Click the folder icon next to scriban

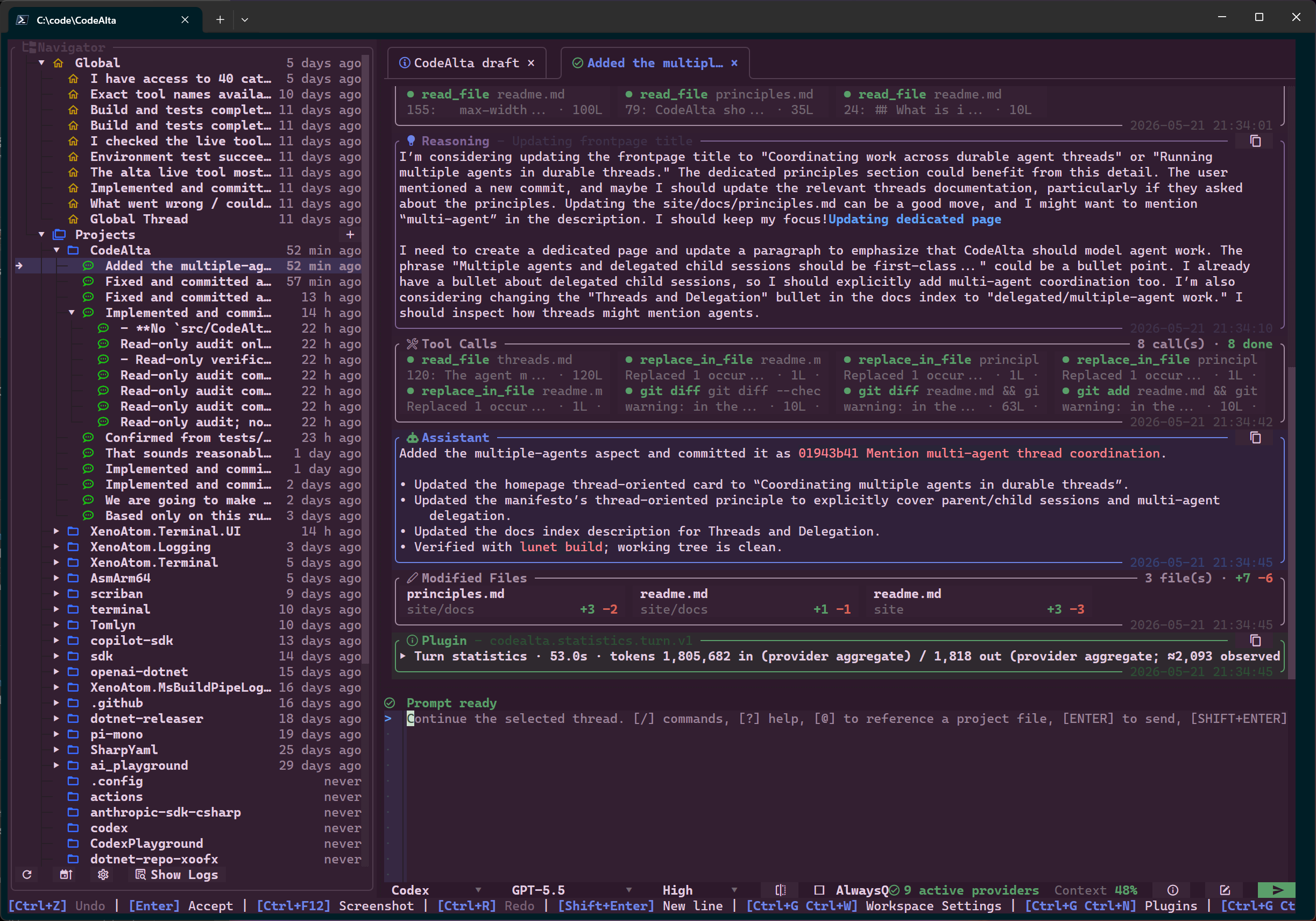(x=73, y=594)
